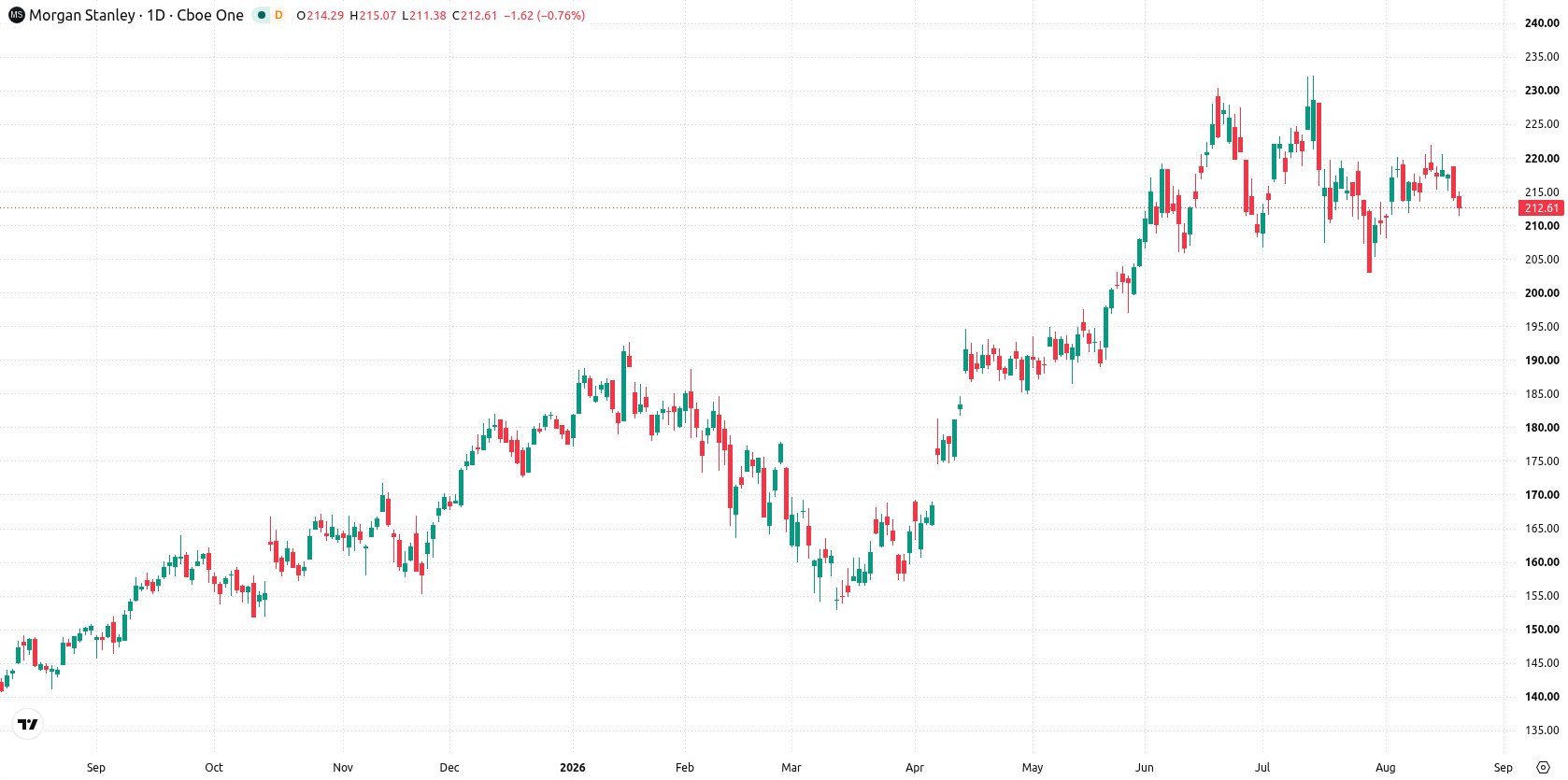Click the 180.00 price axis label

[1542, 428]
